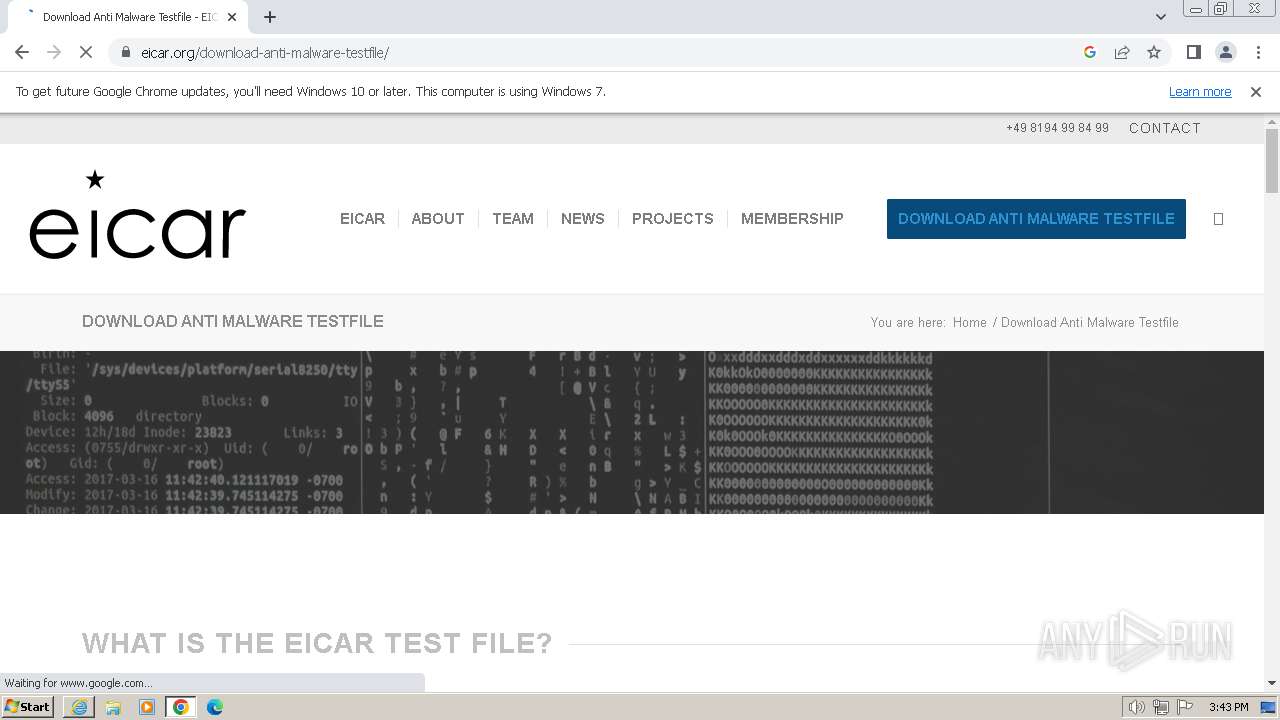1280x720 pixels.
Task: Open the Chrome profile menu
Action: click(x=1226, y=52)
